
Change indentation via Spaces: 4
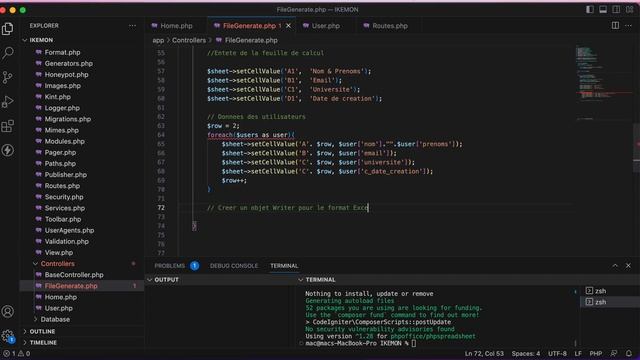point(526,353)
